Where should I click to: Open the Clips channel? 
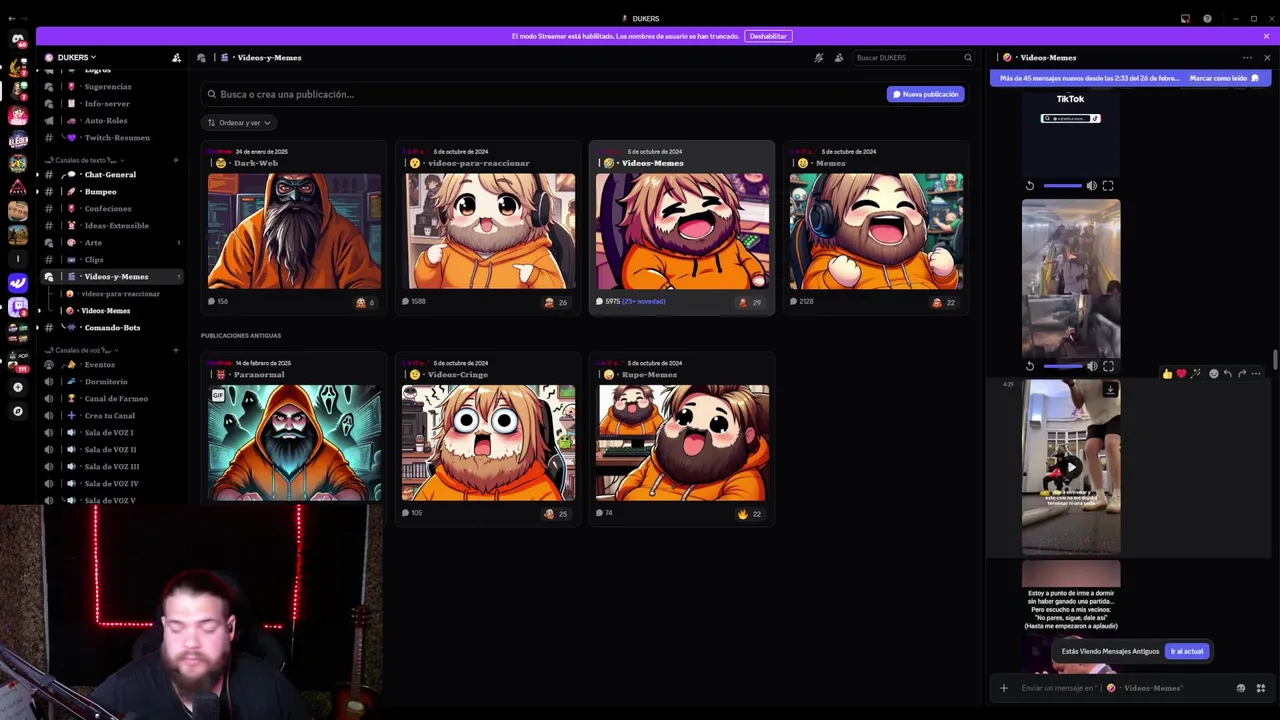(x=112, y=260)
